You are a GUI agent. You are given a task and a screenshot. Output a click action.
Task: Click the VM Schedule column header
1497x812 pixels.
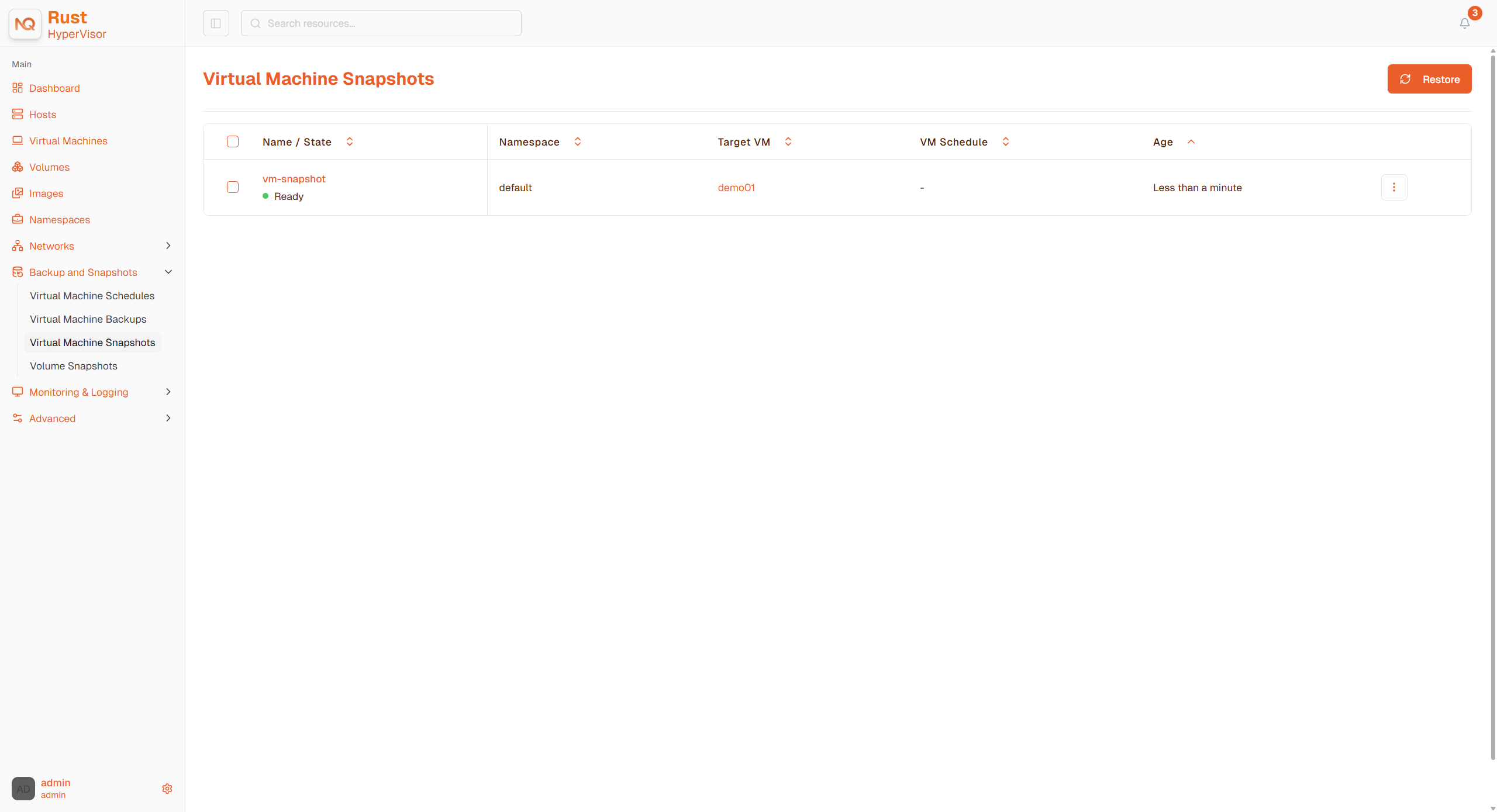(954, 141)
